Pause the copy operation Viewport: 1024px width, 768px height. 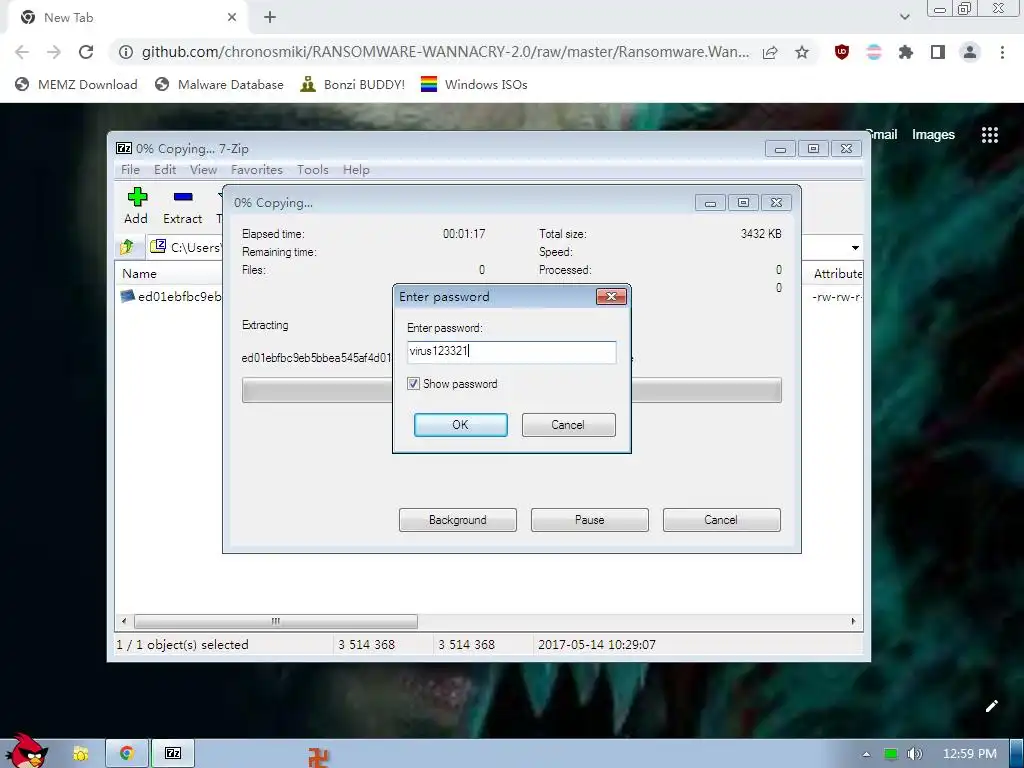[x=590, y=520]
